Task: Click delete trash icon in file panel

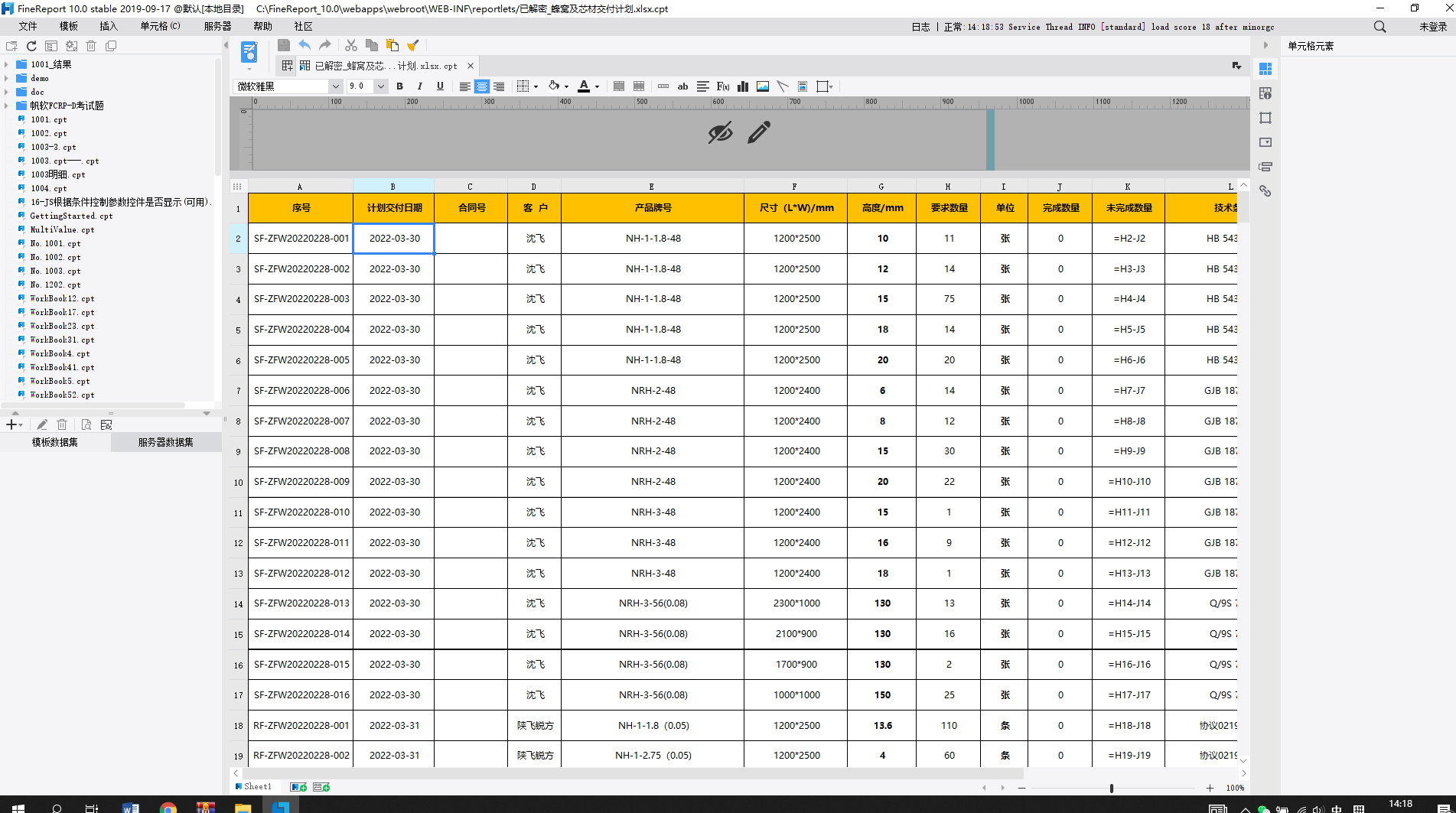Action: click(91, 46)
